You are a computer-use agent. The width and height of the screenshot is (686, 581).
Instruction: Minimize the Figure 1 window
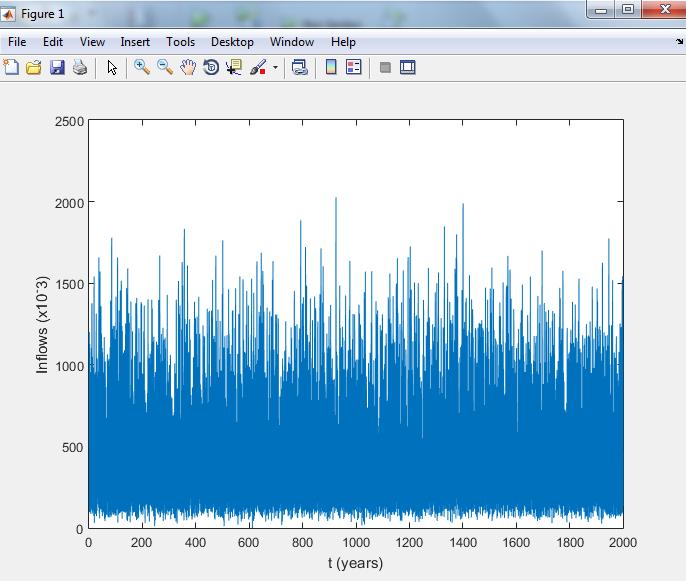(x=601, y=9)
